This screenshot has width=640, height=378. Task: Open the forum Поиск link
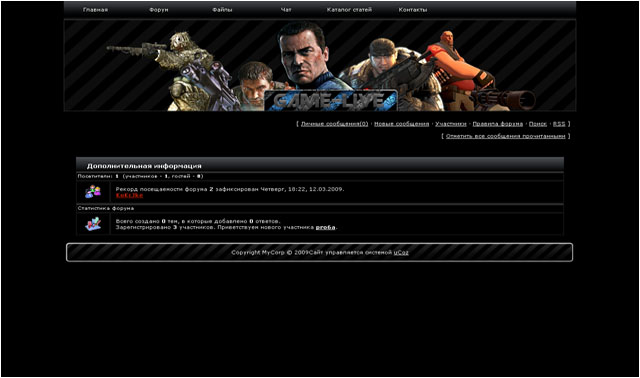[x=538, y=124]
